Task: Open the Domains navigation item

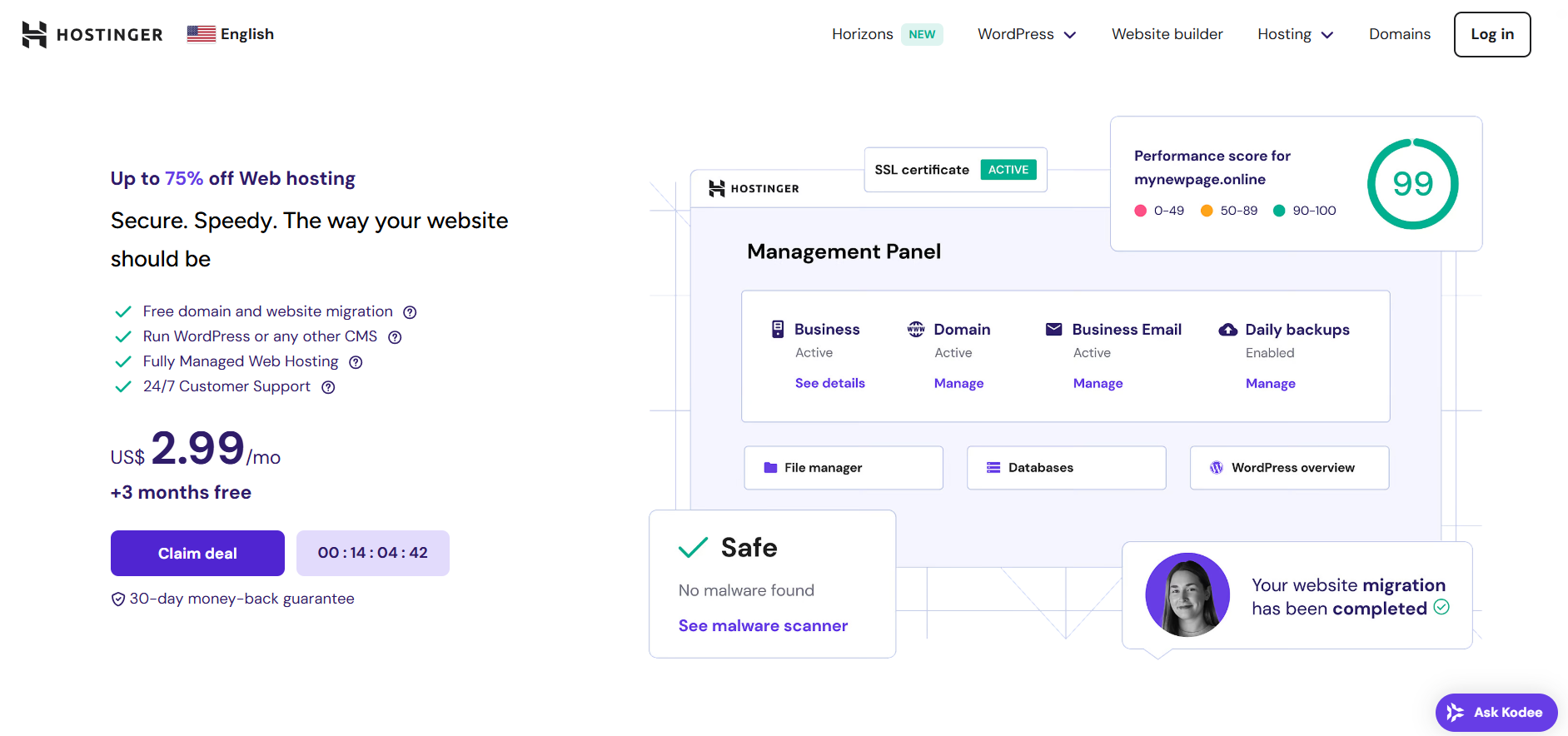Action: (1399, 34)
